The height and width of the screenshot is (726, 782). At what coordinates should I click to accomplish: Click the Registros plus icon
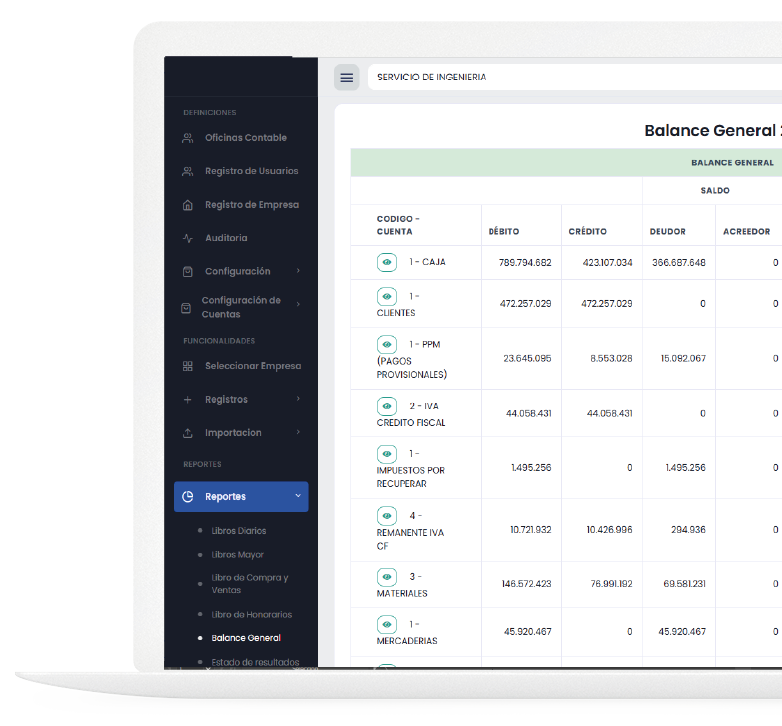point(188,400)
